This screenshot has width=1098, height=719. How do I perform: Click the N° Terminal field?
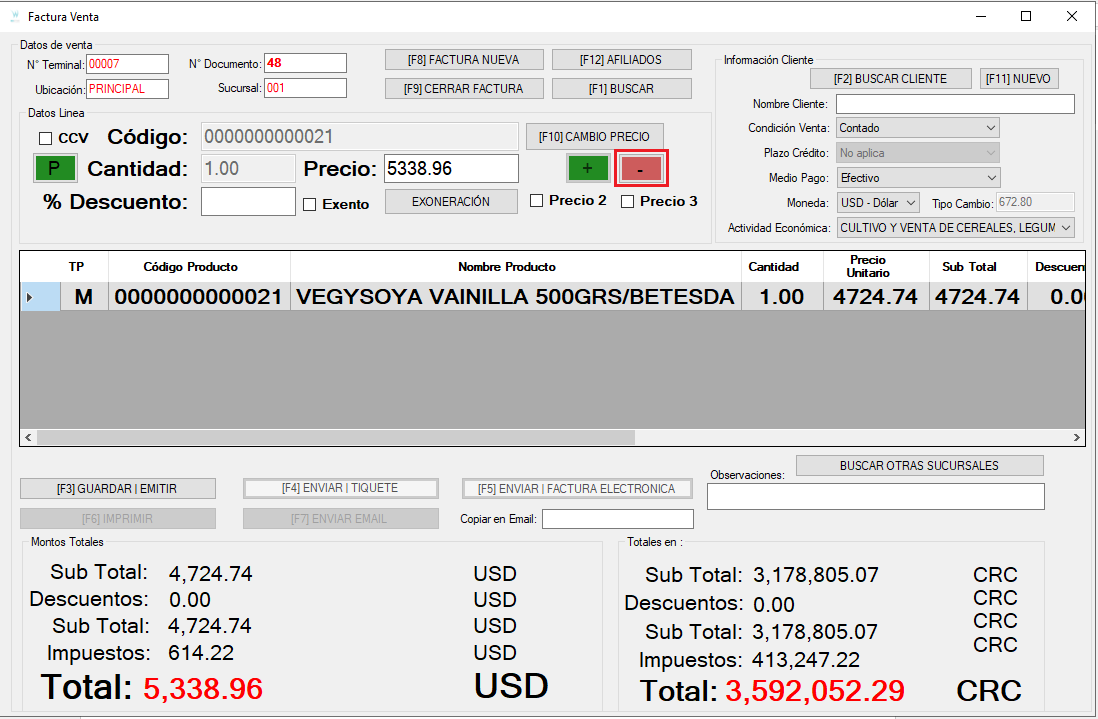[127, 64]
